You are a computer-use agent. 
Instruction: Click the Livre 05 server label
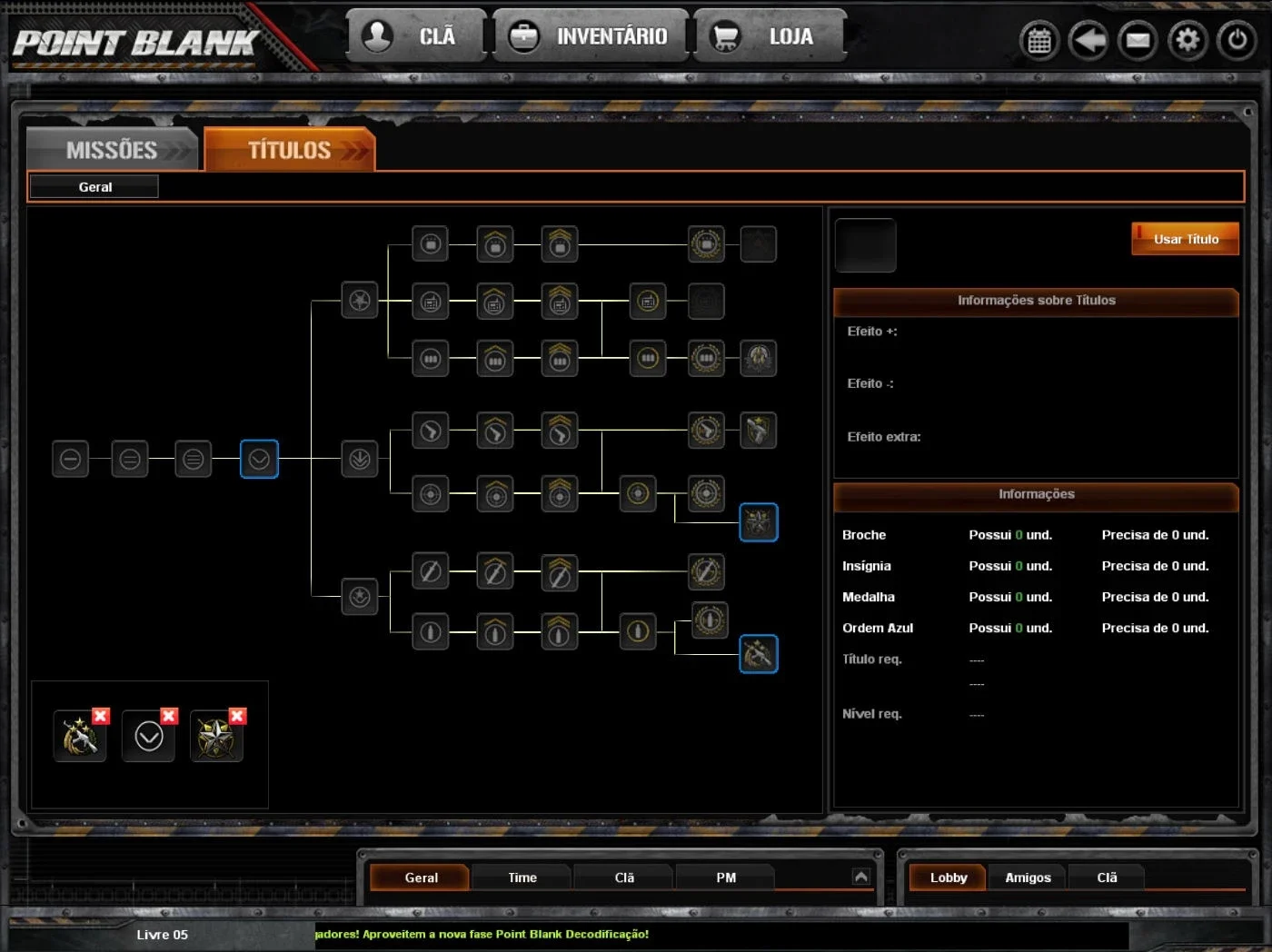(162, 935)
